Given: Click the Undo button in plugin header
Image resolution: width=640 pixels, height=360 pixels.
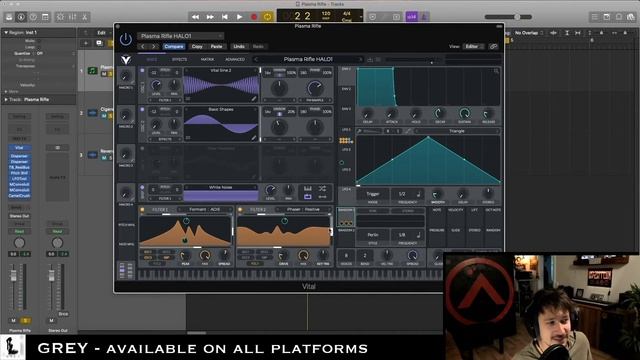Looking at the screenshot, I should (x=239, y=47).
